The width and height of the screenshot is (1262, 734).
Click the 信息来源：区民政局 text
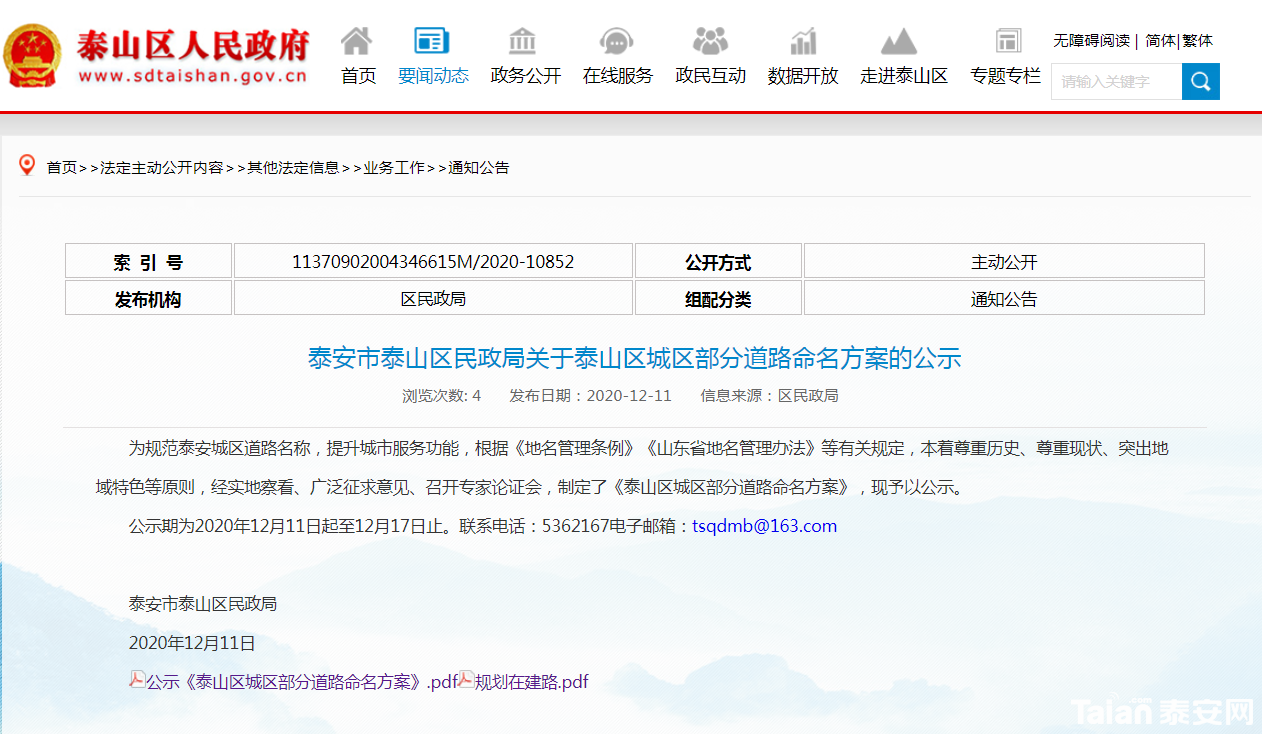click(769, 395)
